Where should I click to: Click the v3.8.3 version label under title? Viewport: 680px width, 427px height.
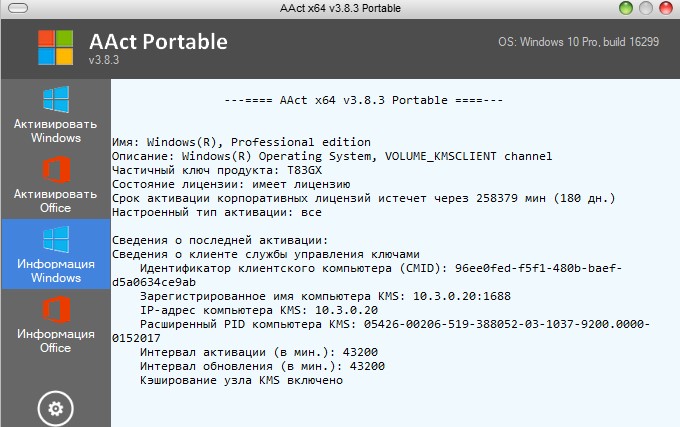click(x=104, y=61)
